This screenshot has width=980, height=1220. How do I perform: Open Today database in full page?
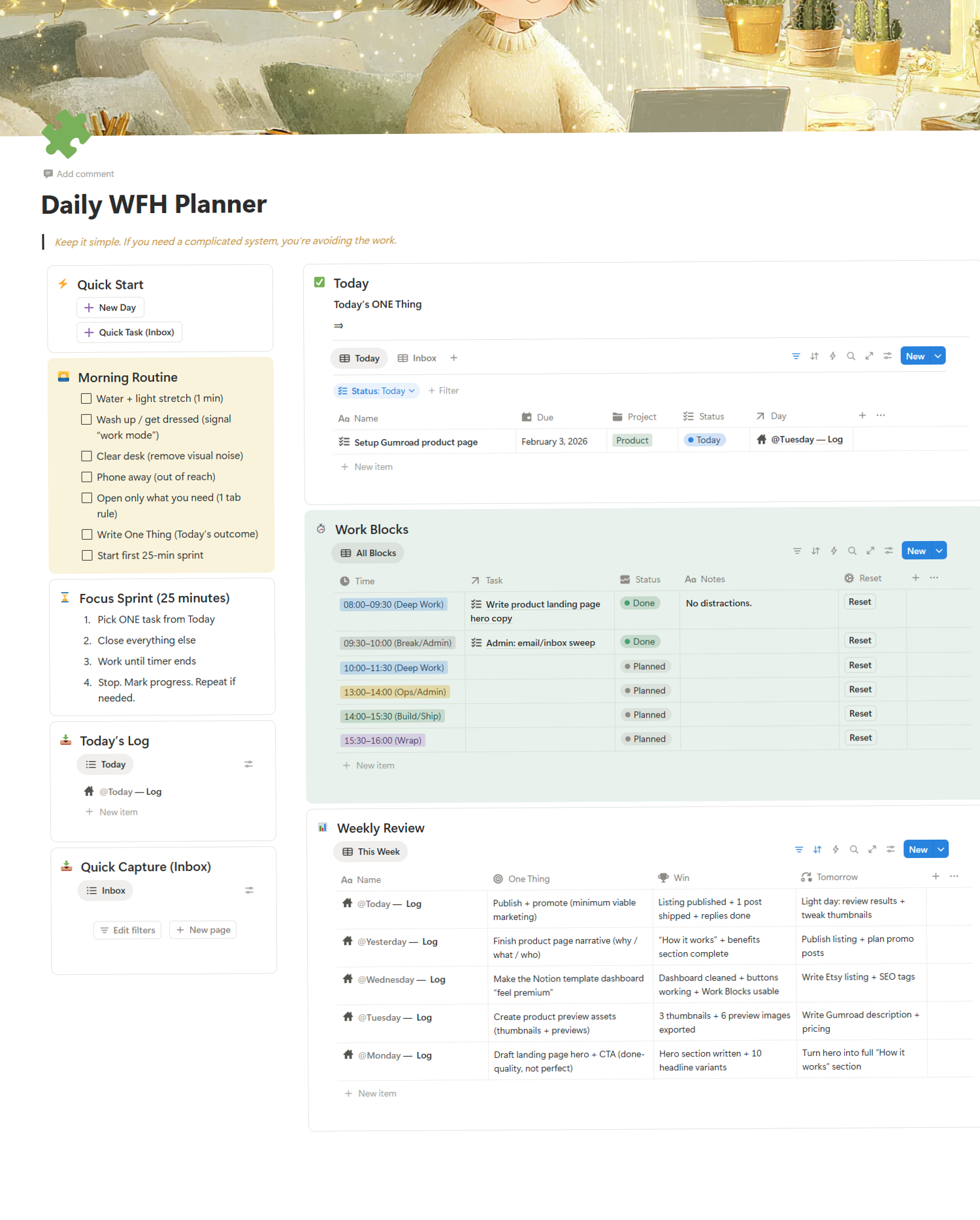coord(869,356)
